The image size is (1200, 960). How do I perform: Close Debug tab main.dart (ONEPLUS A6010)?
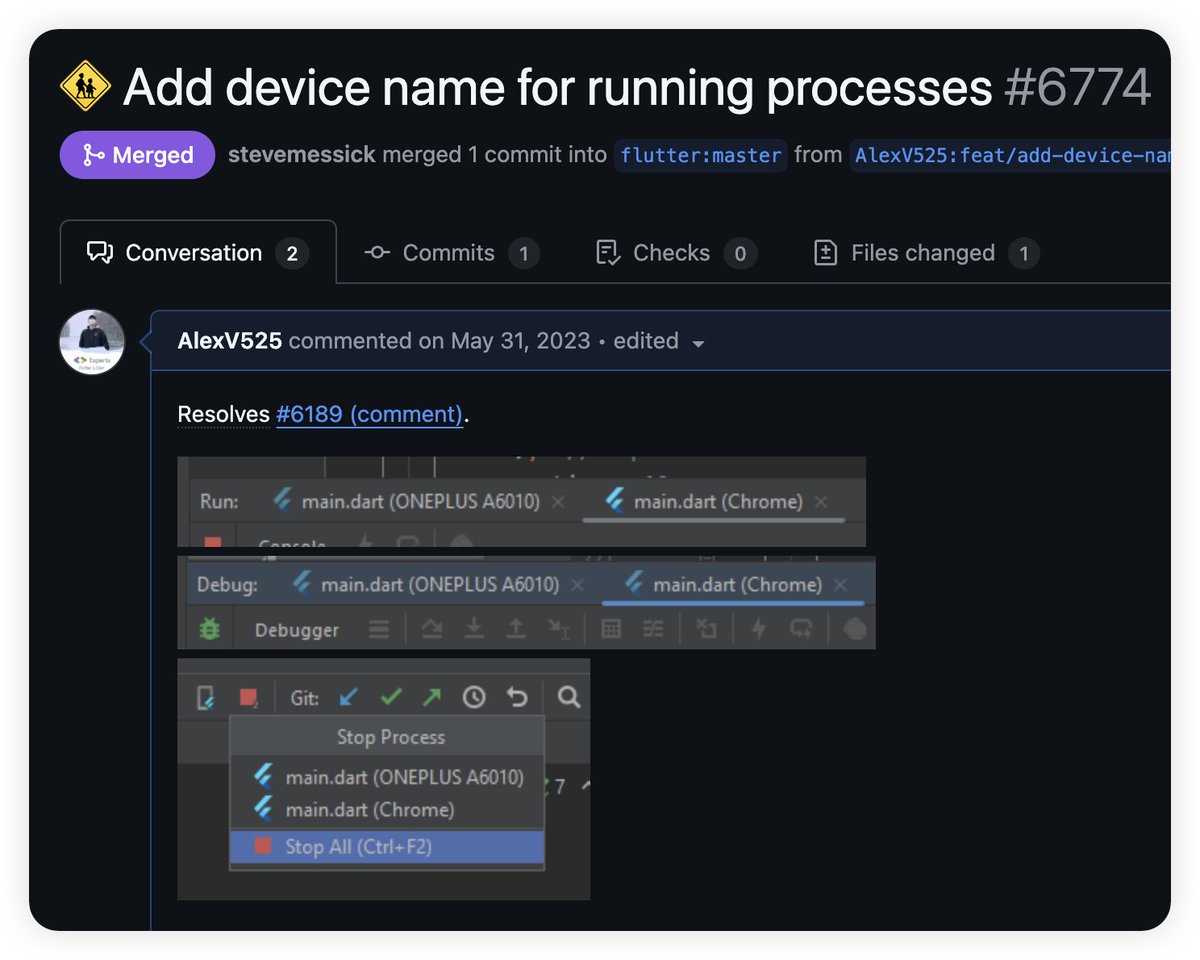(x=578, y=584)
